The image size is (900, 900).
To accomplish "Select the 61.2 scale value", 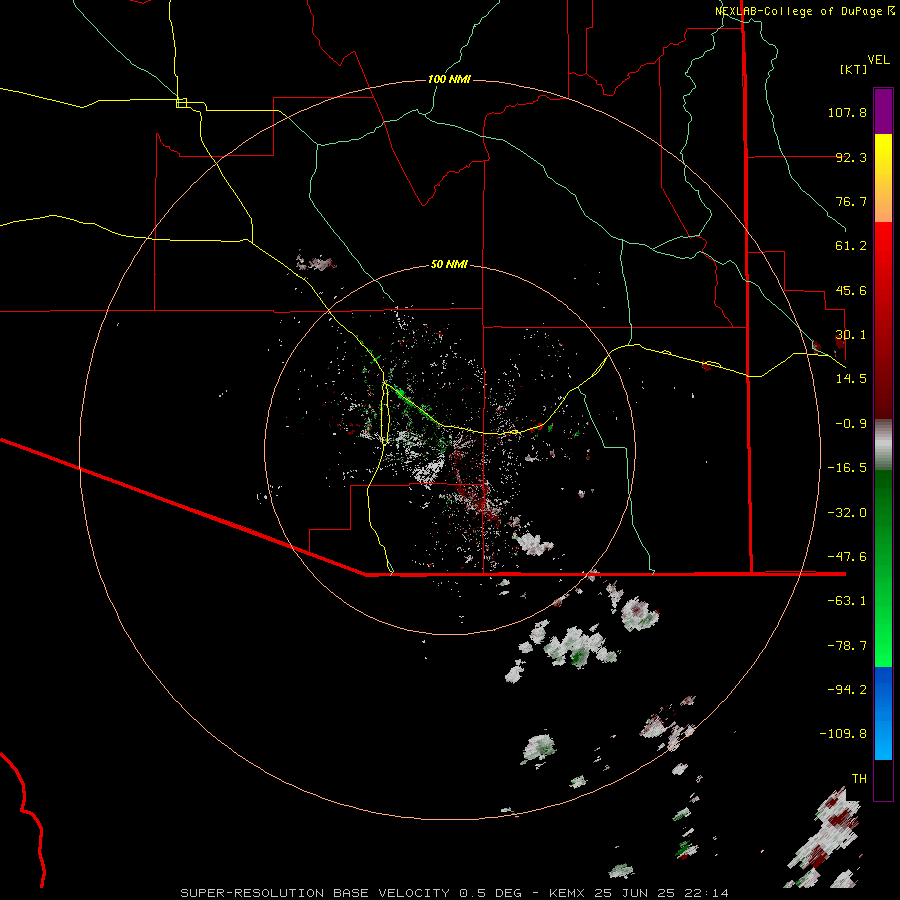I will click(x=851, y=246).
